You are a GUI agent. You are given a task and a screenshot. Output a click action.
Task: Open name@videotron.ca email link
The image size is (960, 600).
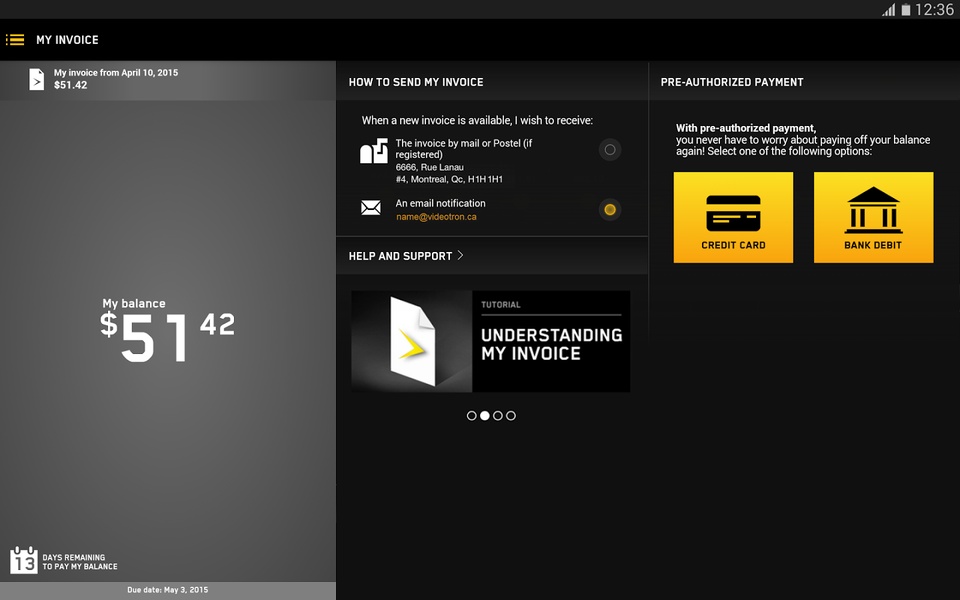click(436, 217)
